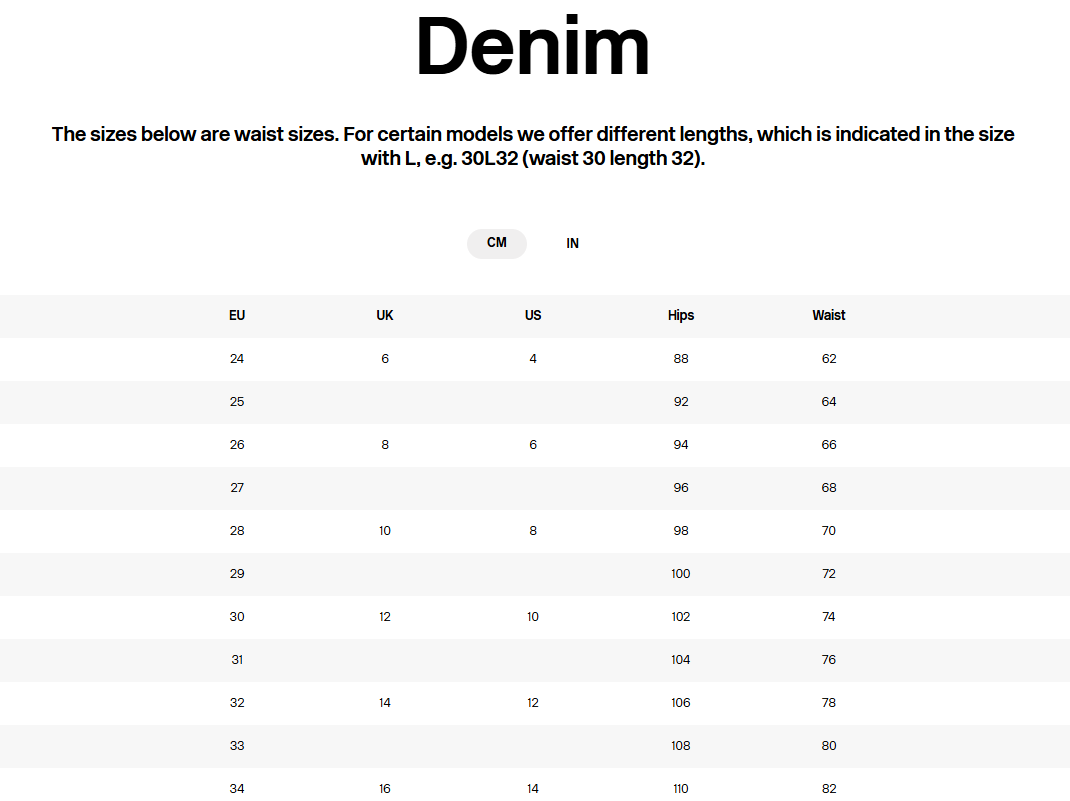Select US size 4 cell

(533, 358)
